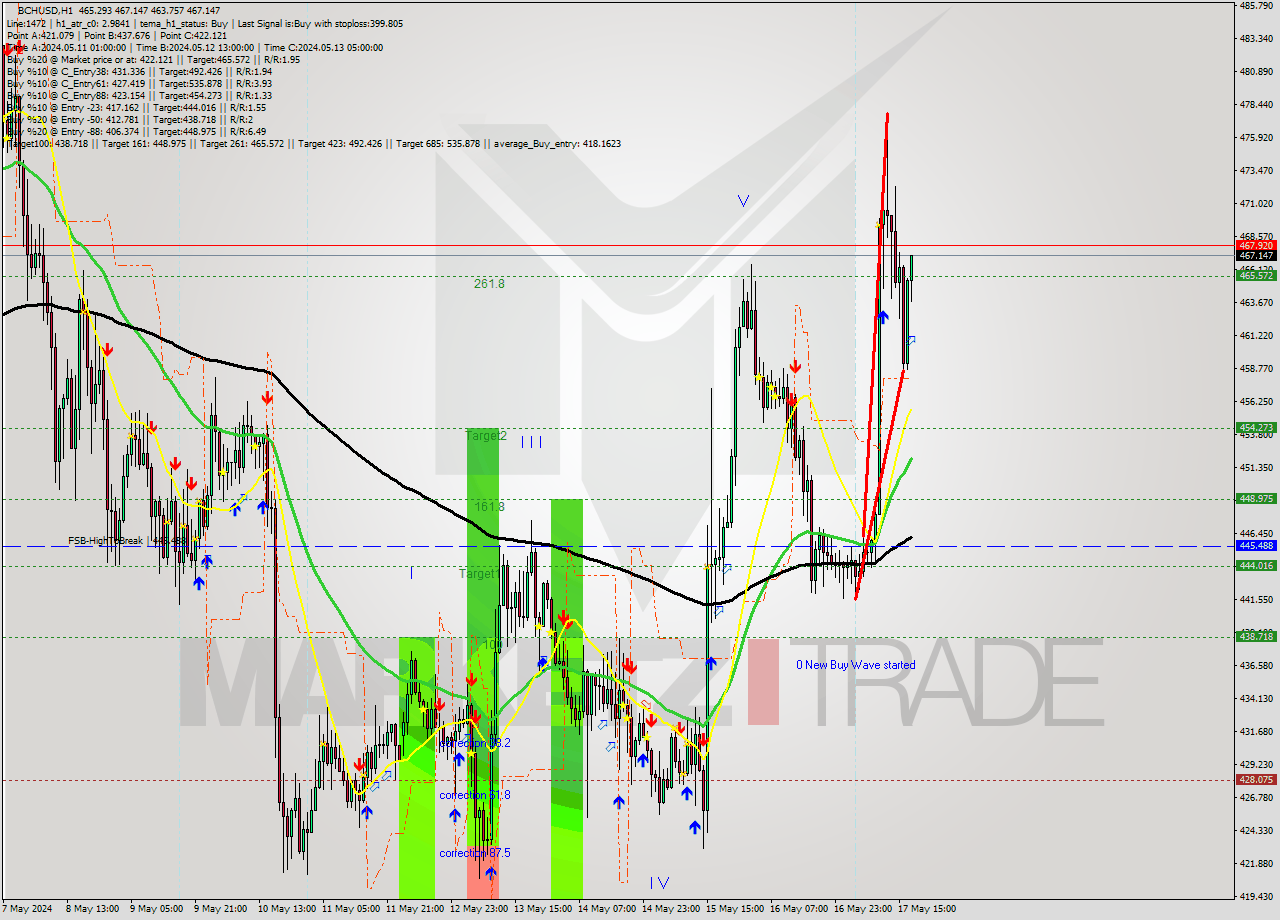Click the green 438.718 price label
Image resolution: width=1280 pixels, height=920 pixels.
[1255, 637]
